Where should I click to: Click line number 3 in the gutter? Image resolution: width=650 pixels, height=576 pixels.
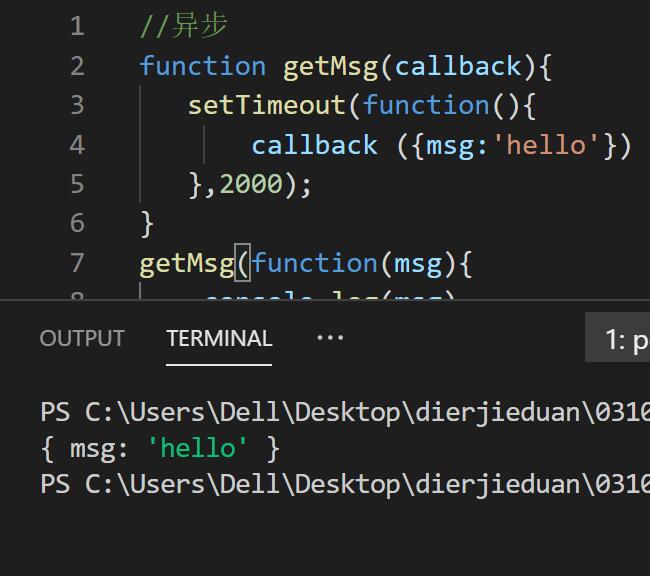click(x=78, y=105)
